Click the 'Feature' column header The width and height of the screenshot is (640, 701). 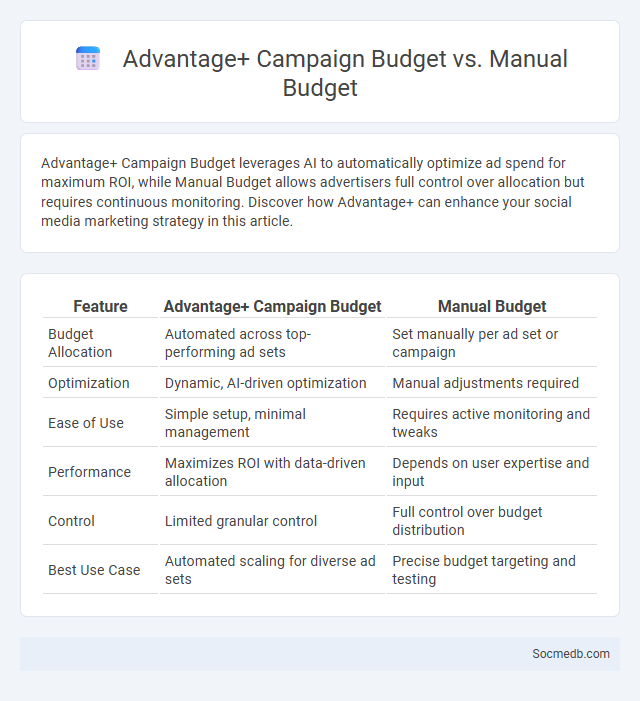point(100,306)
